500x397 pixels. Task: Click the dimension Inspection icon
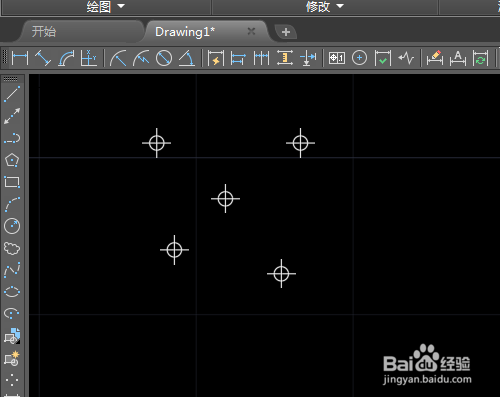click(383, 58)
